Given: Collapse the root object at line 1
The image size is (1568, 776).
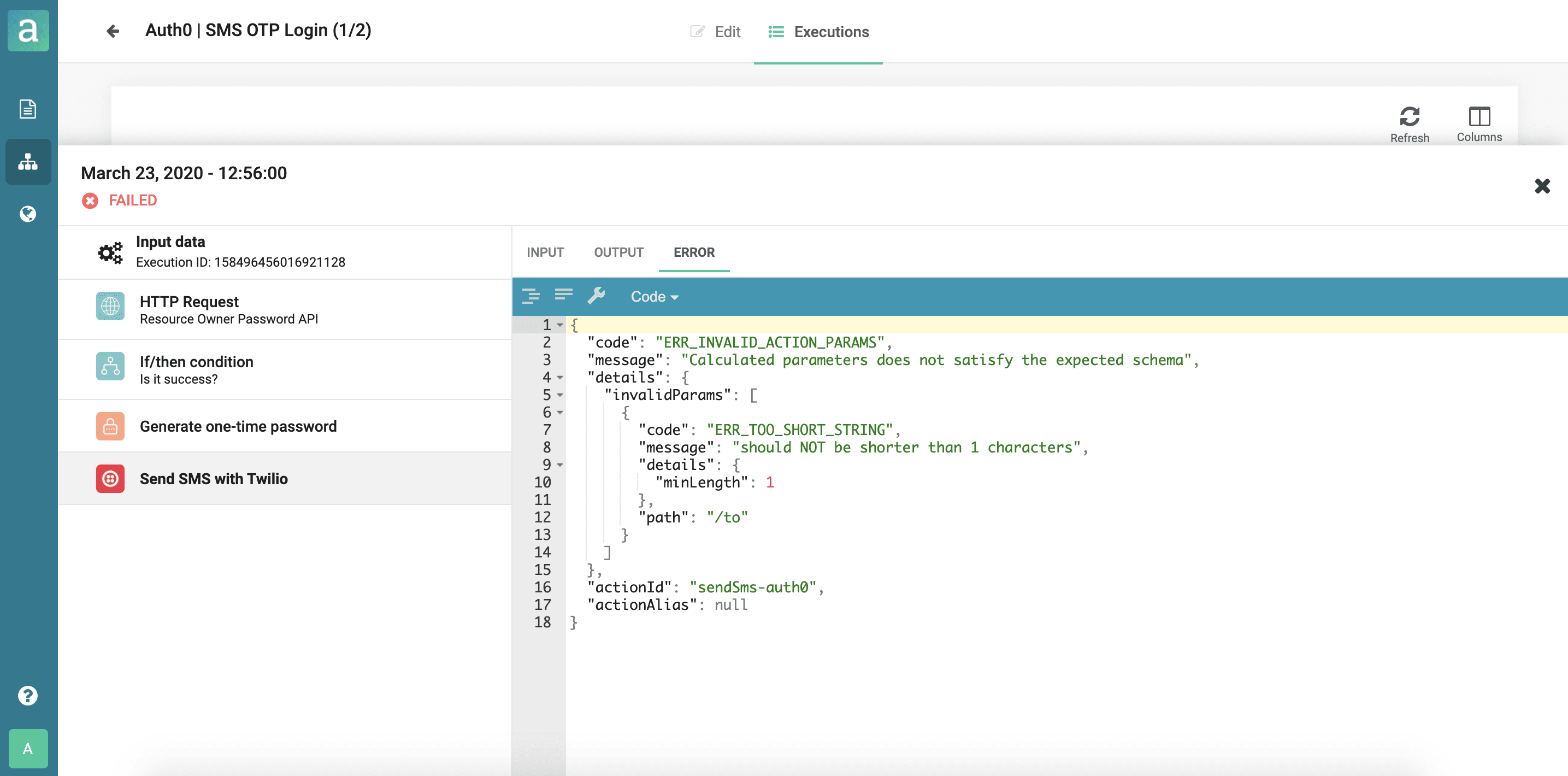Looking at the screenshot, I should tap(560, 325).
